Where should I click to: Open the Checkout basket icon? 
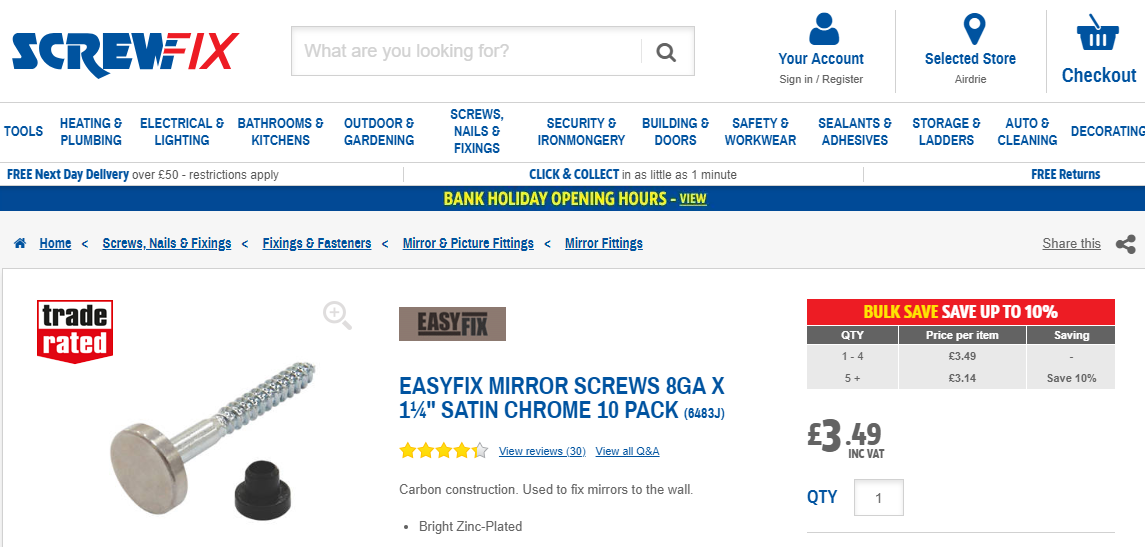1098,33
